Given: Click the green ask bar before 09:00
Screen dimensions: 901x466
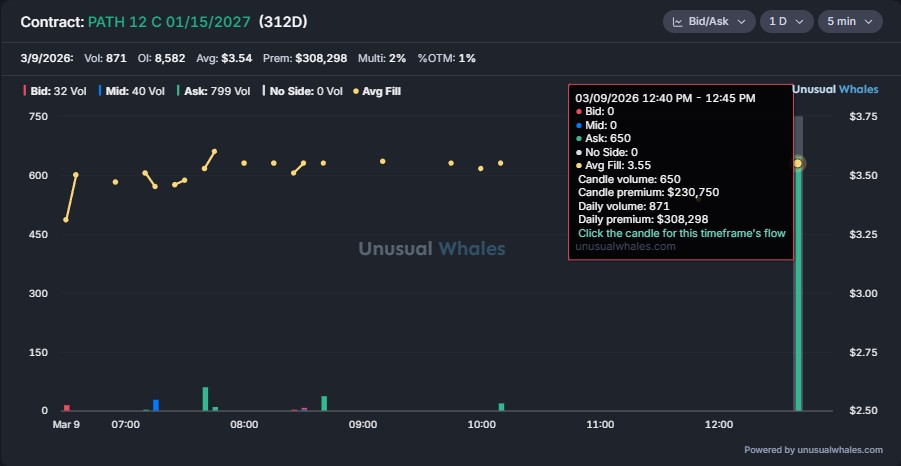Looking at the screenshot, I should tap(324, 403).
